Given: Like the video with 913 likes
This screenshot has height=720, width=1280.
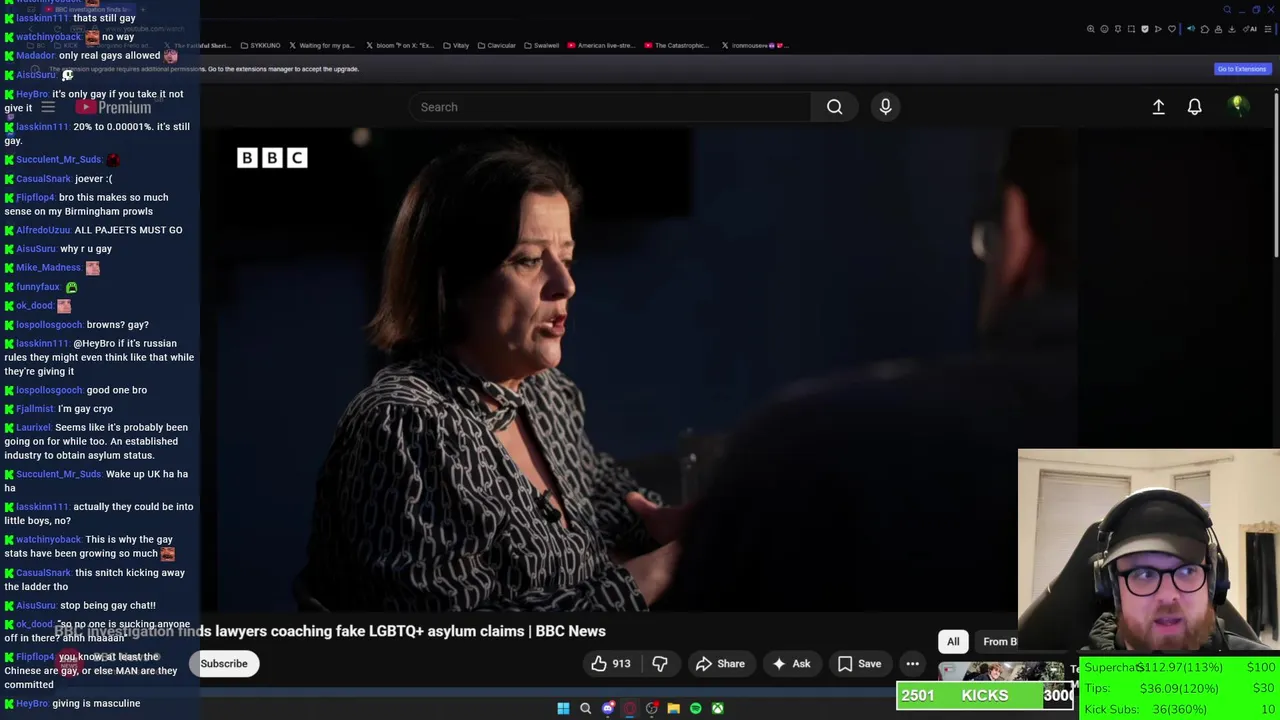Looking at the screenshot, I should click(610, 664).
